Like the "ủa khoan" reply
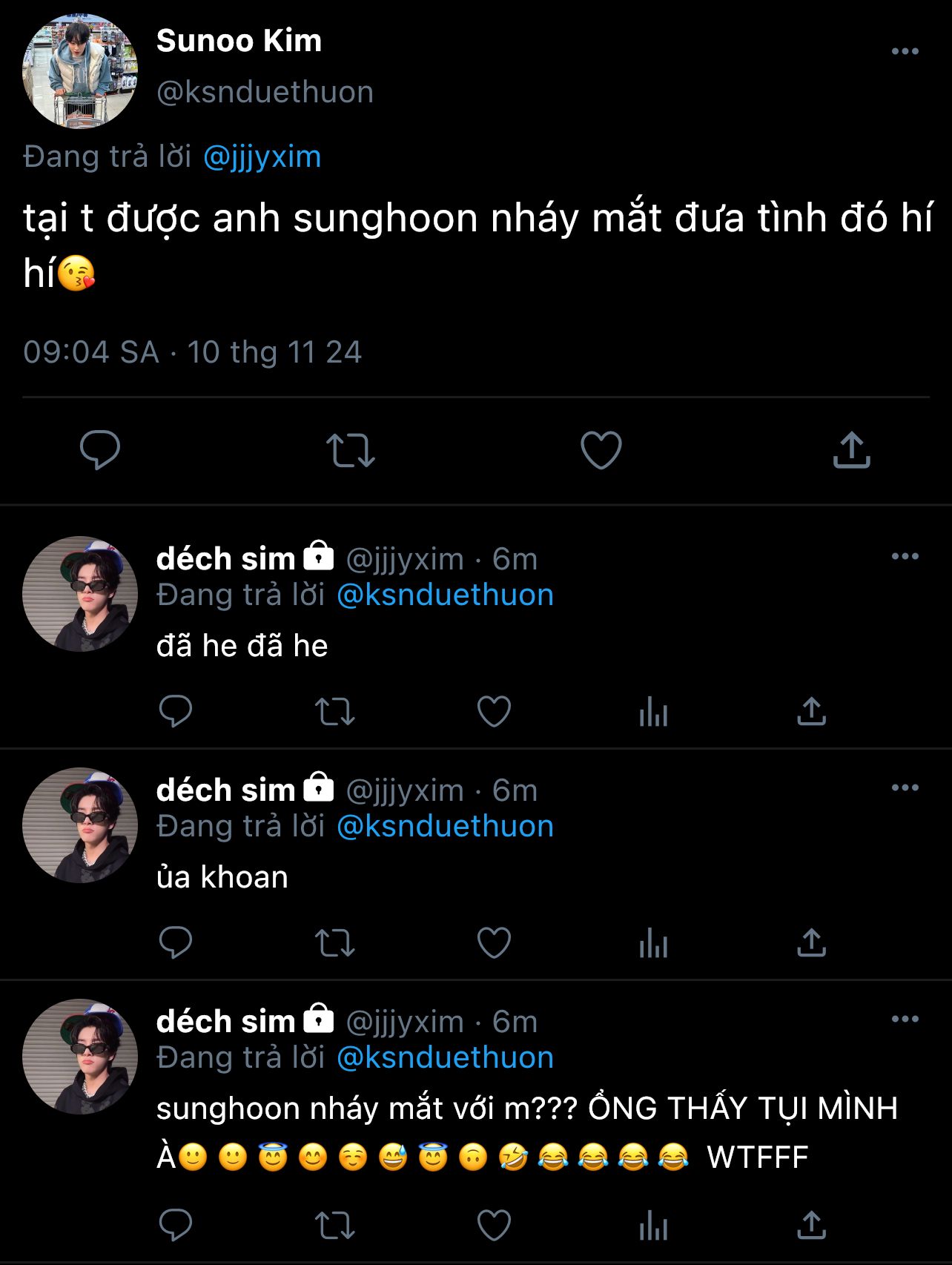 [494, 943]
